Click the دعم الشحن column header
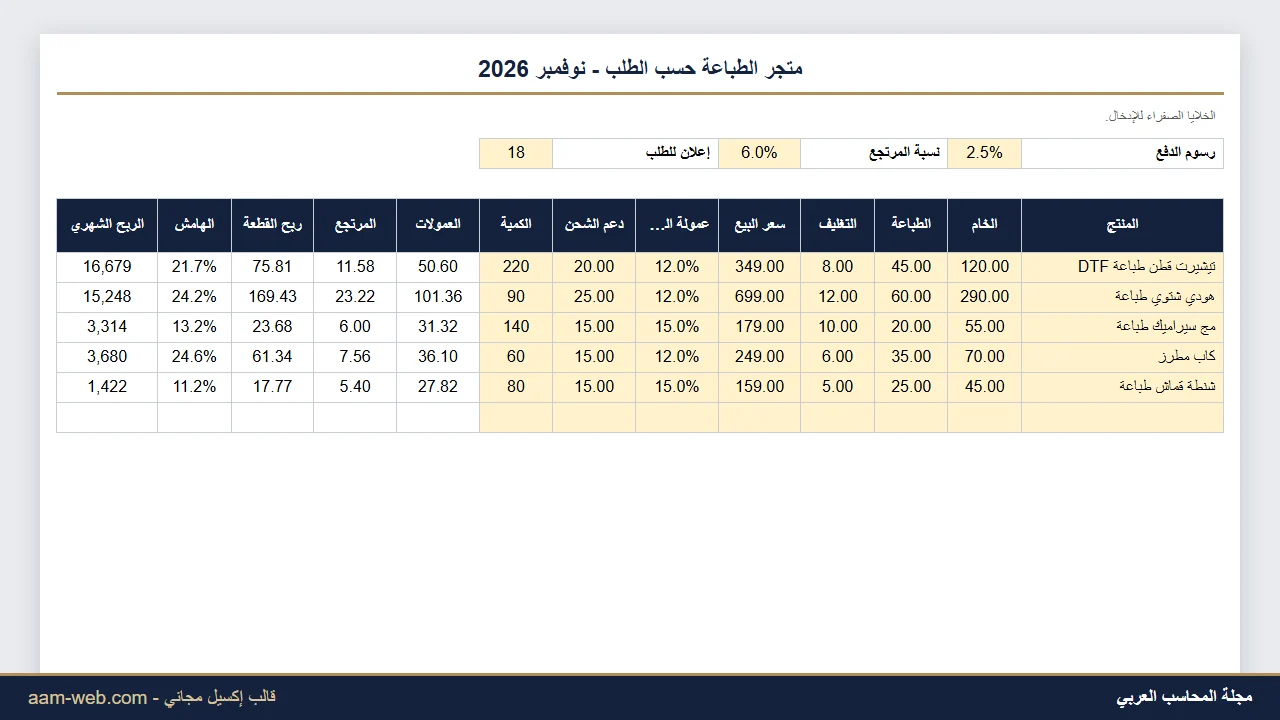 click(594, 225)
